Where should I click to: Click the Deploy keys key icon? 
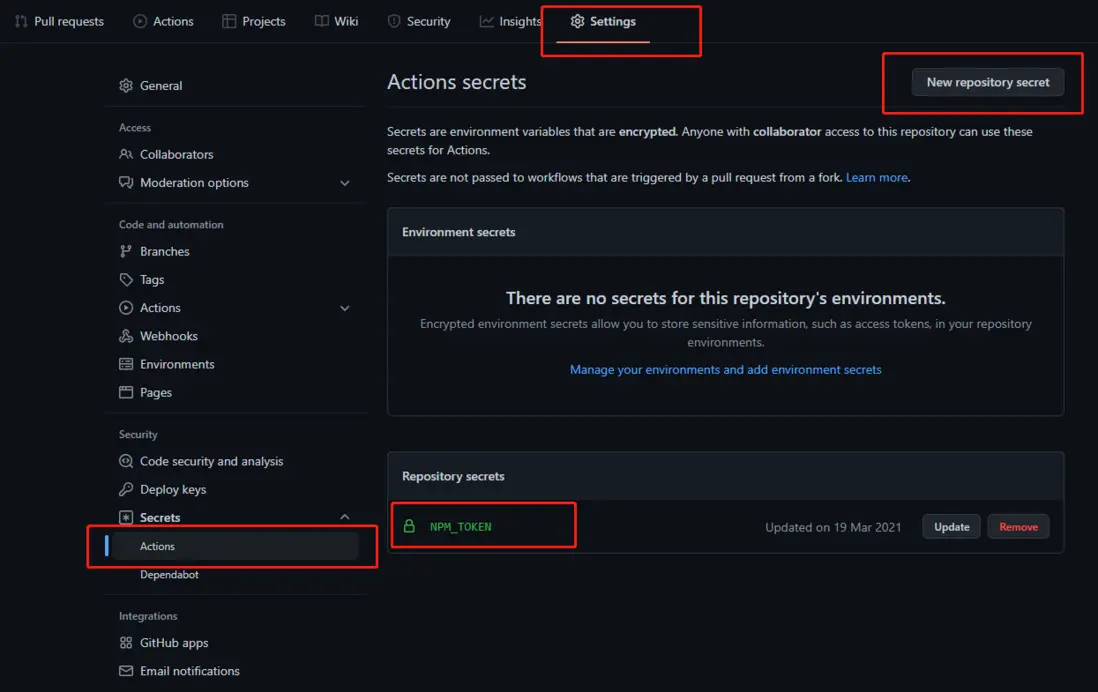tap(126, 490)
